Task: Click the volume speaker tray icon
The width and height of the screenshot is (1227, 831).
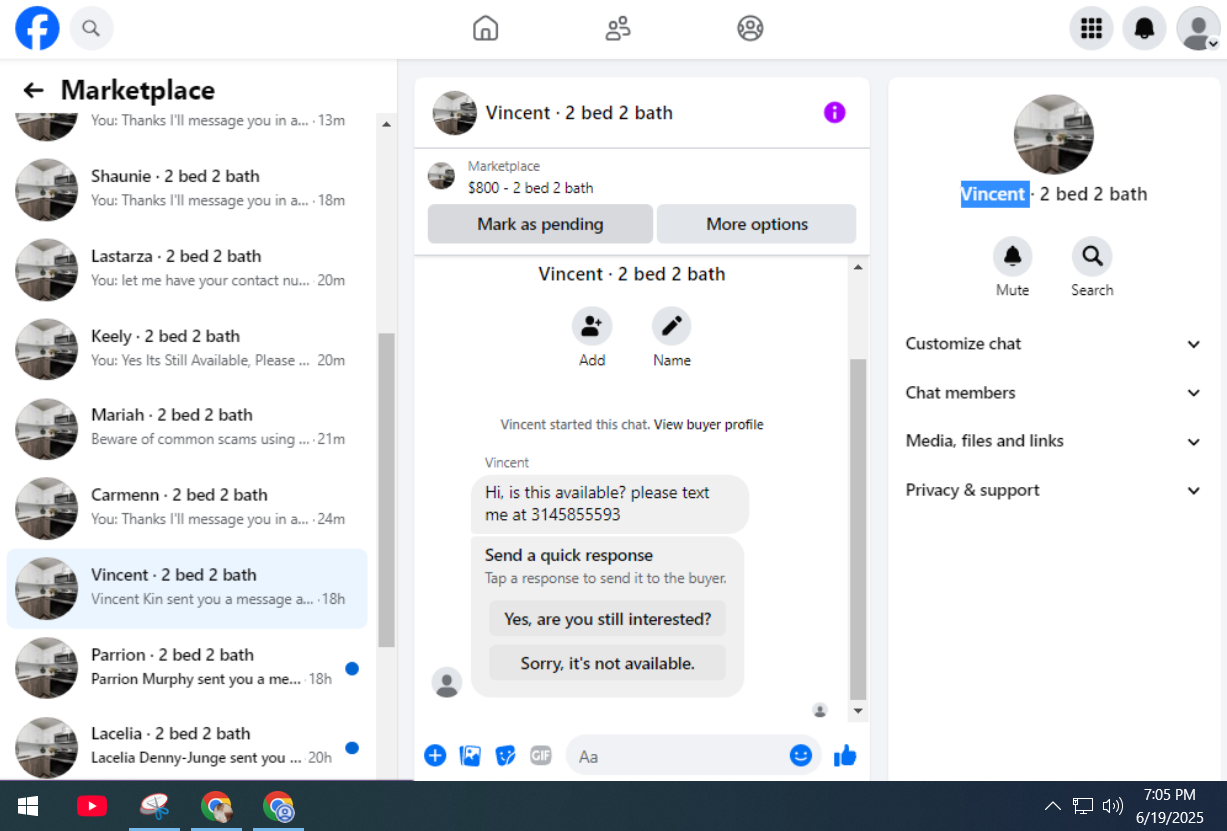Action: (x=1112, y=806)
